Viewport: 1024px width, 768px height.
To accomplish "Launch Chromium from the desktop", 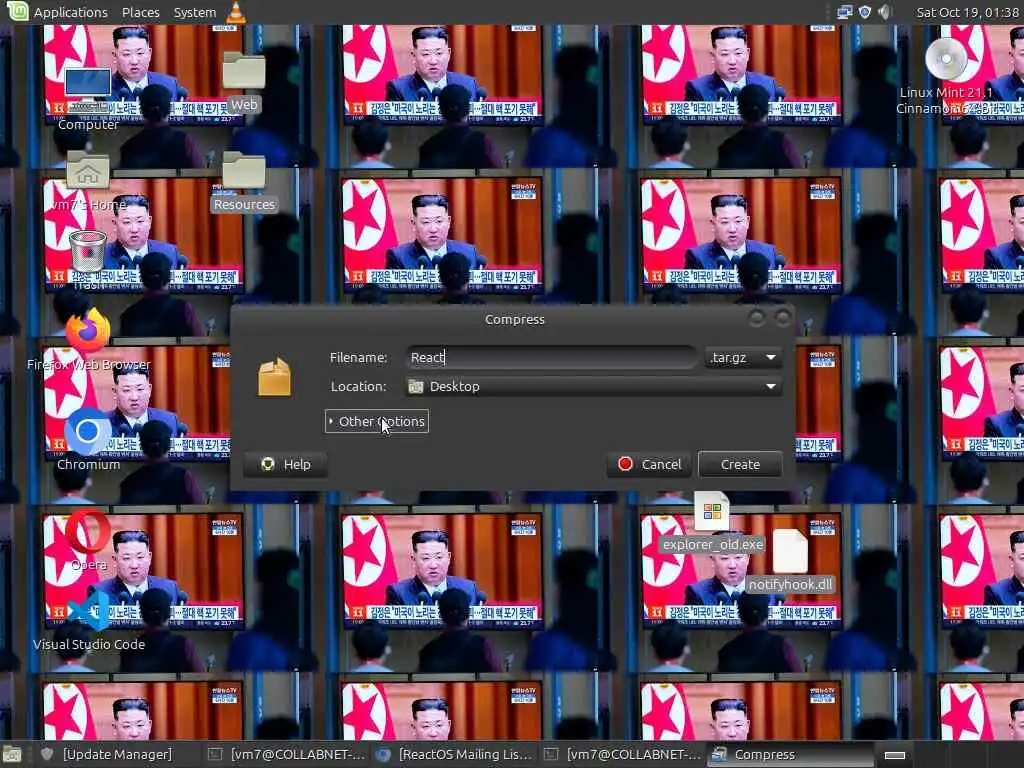I will click(88, 431).
